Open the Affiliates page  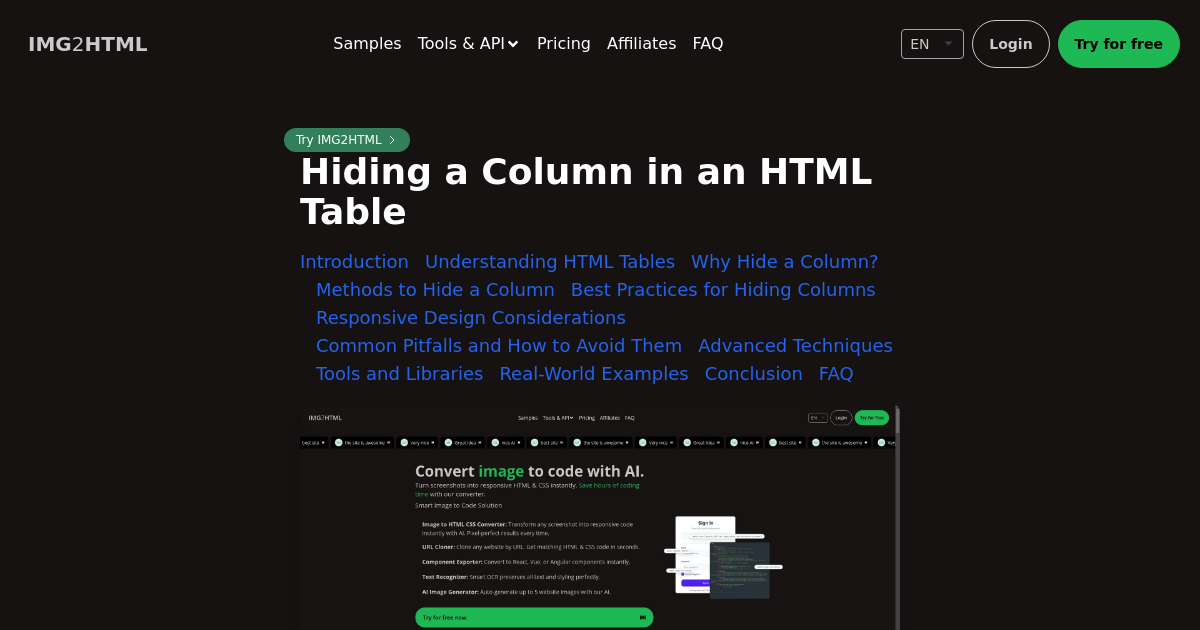click(642, 44)
